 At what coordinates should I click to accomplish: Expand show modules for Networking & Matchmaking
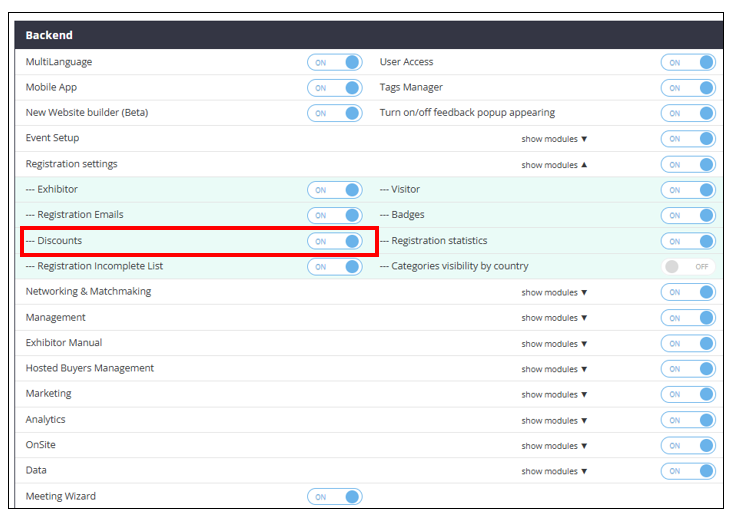[x=554, y=292]
